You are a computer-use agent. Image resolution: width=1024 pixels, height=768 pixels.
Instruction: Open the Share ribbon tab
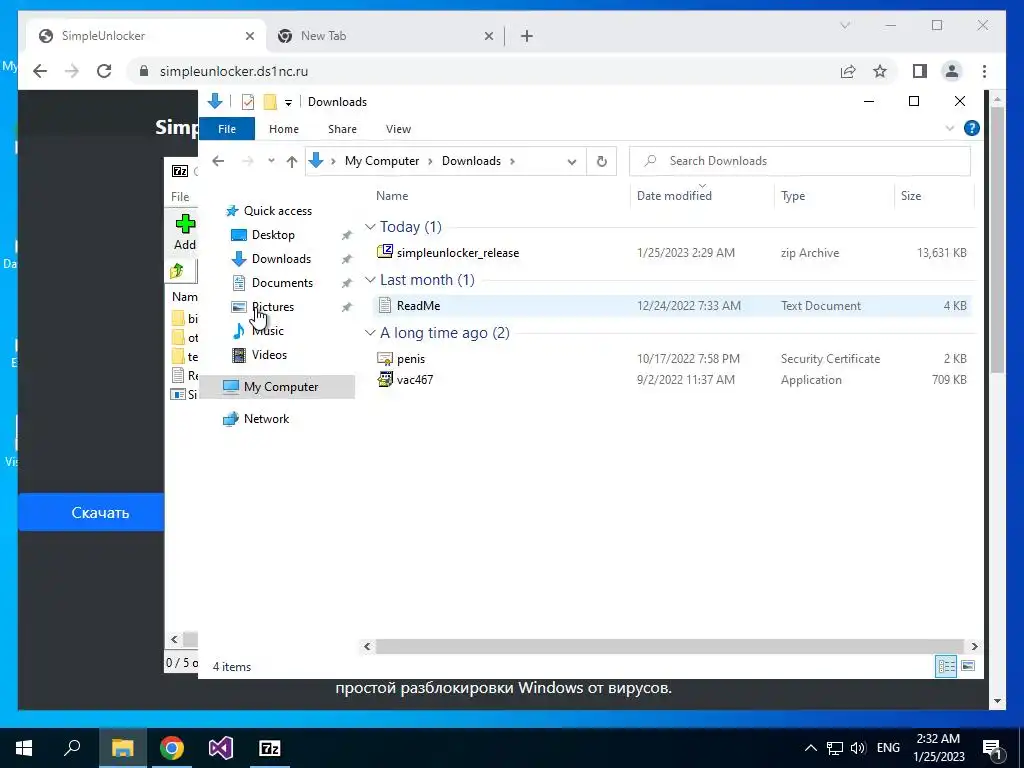[x=342, y=129]
